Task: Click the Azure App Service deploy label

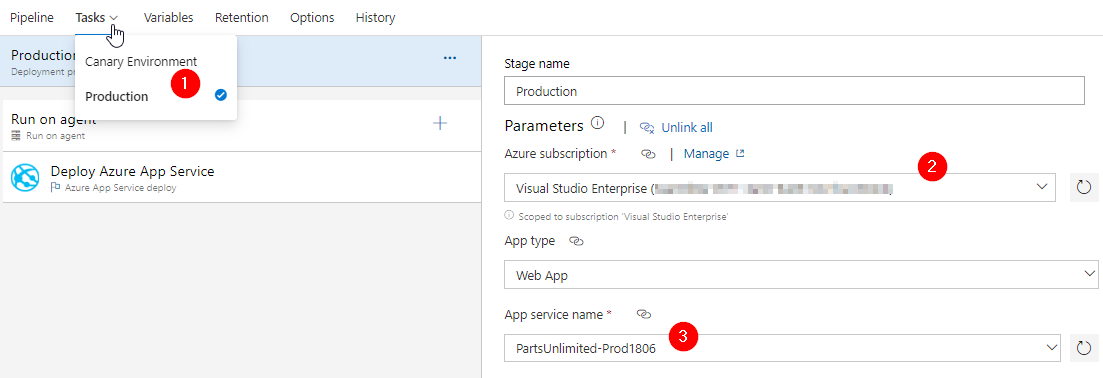Action: click(120, 188)
